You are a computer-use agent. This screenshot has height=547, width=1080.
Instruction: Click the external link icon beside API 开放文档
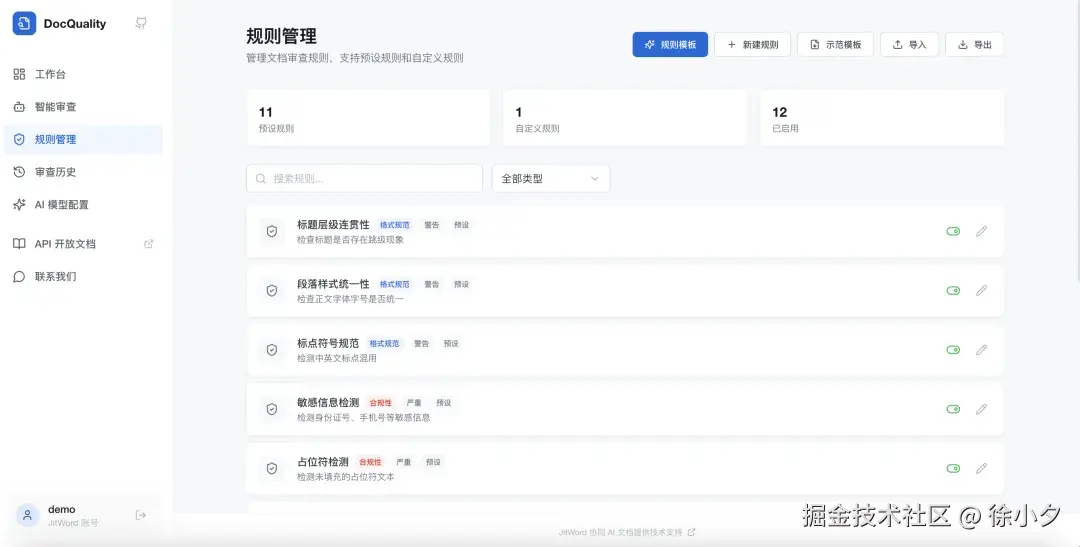(148, 244)
